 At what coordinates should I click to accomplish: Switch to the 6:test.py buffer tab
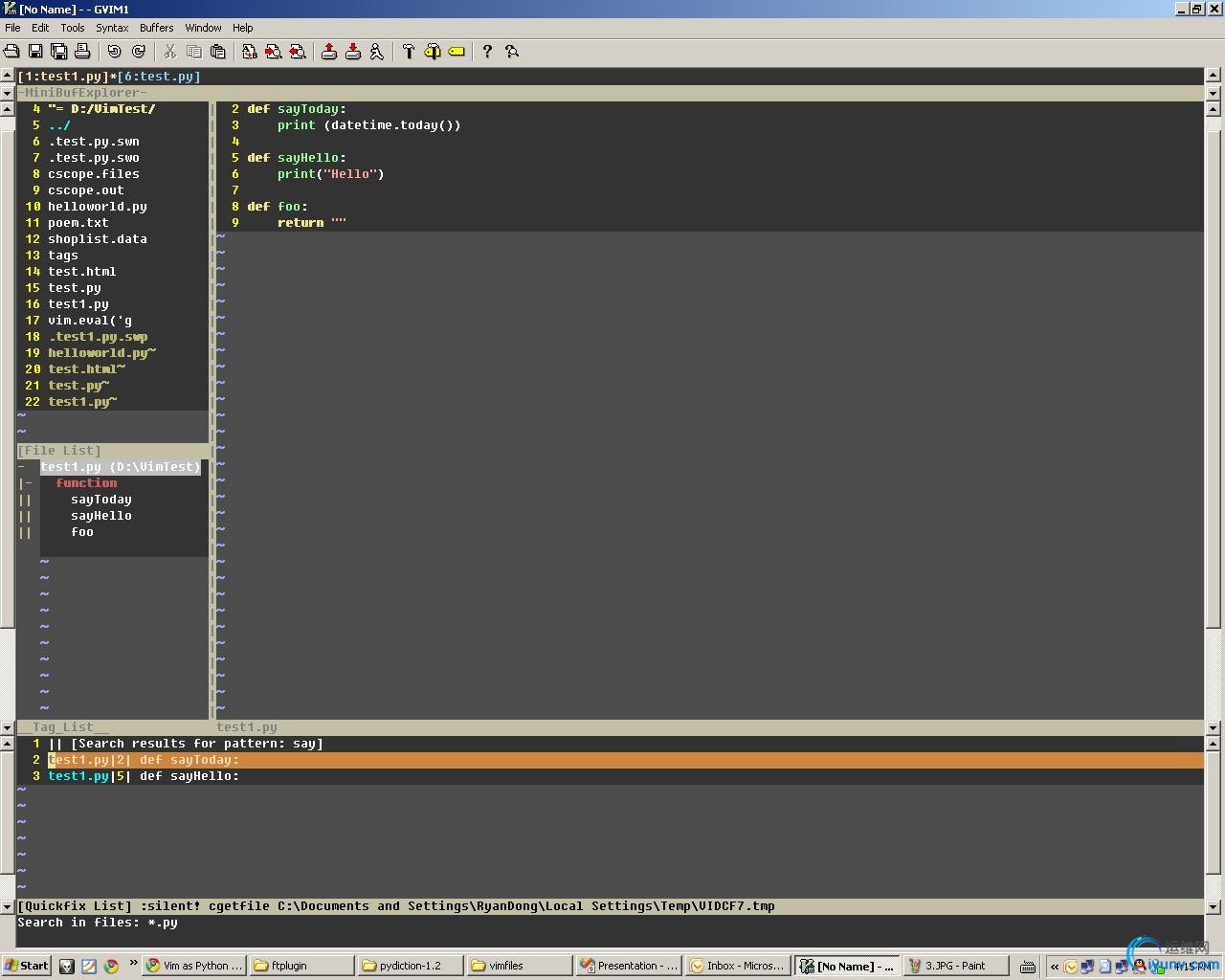(x=159, y=77)
